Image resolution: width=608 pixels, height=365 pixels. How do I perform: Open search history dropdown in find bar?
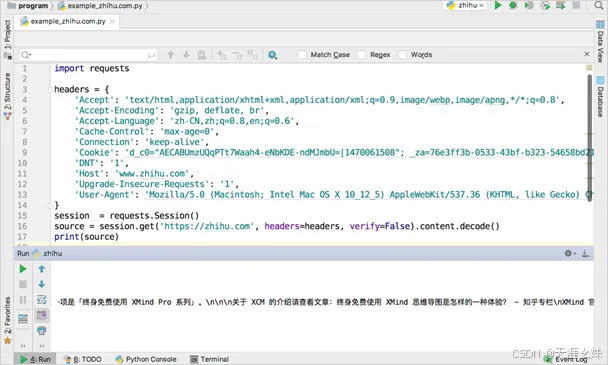click(26, 55)
